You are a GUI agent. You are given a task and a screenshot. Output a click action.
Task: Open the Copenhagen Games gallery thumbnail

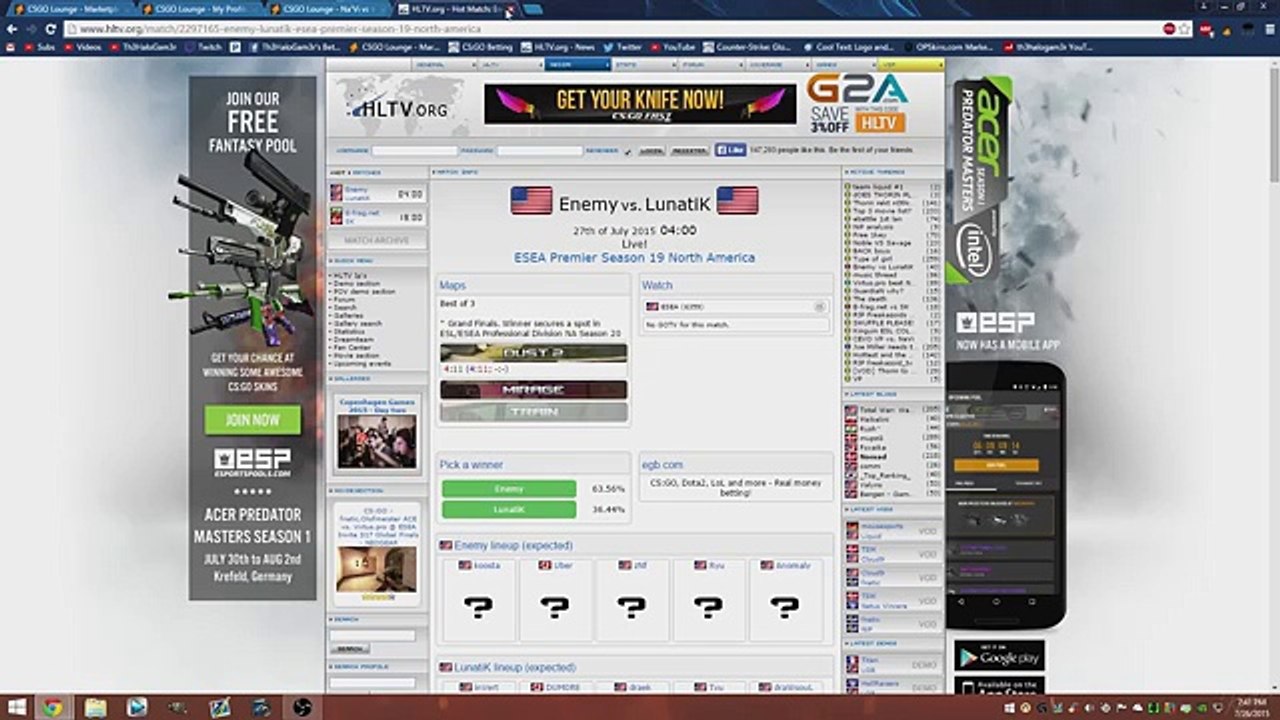377,441
